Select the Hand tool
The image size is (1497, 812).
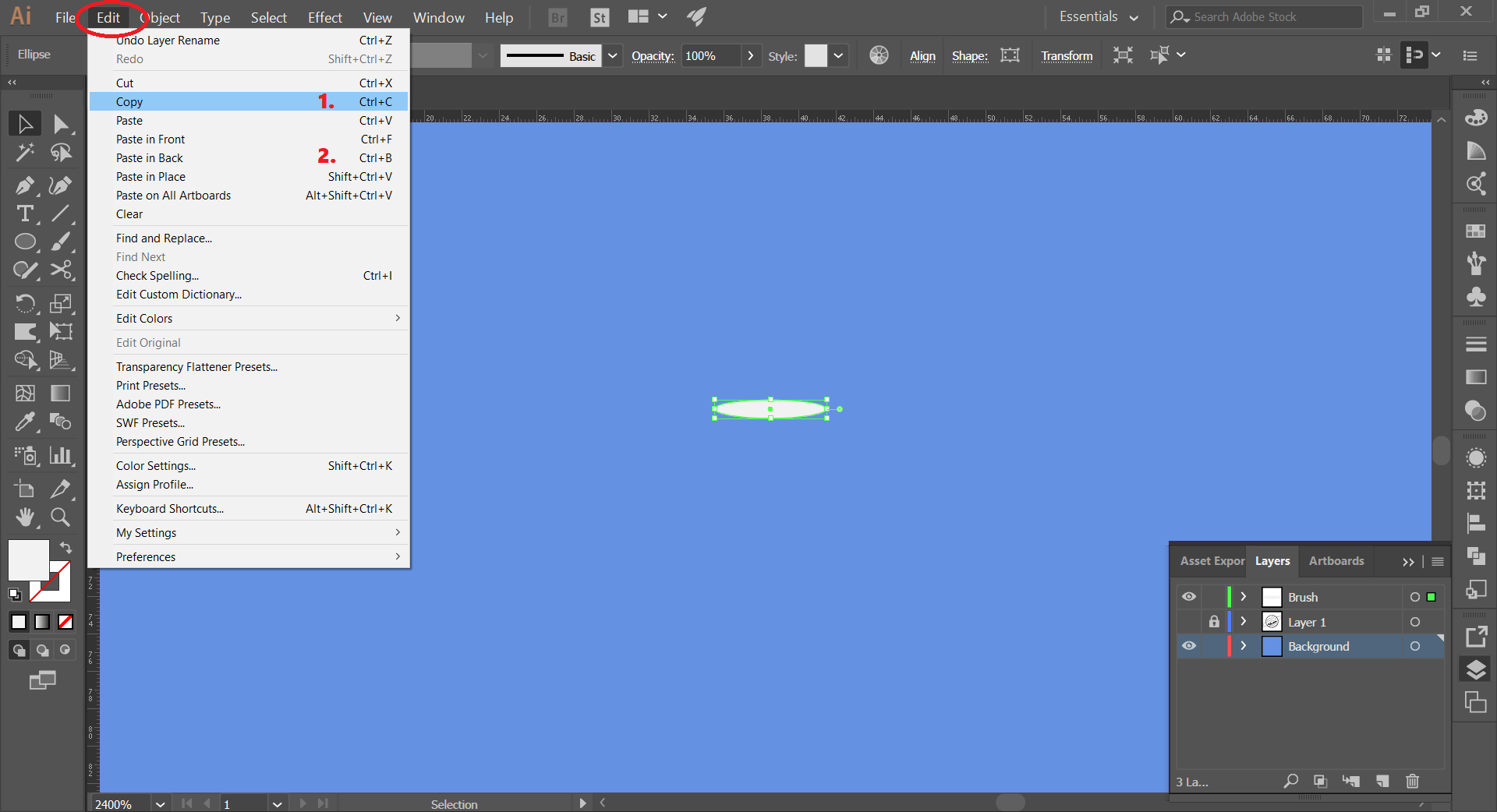[25, 517]
